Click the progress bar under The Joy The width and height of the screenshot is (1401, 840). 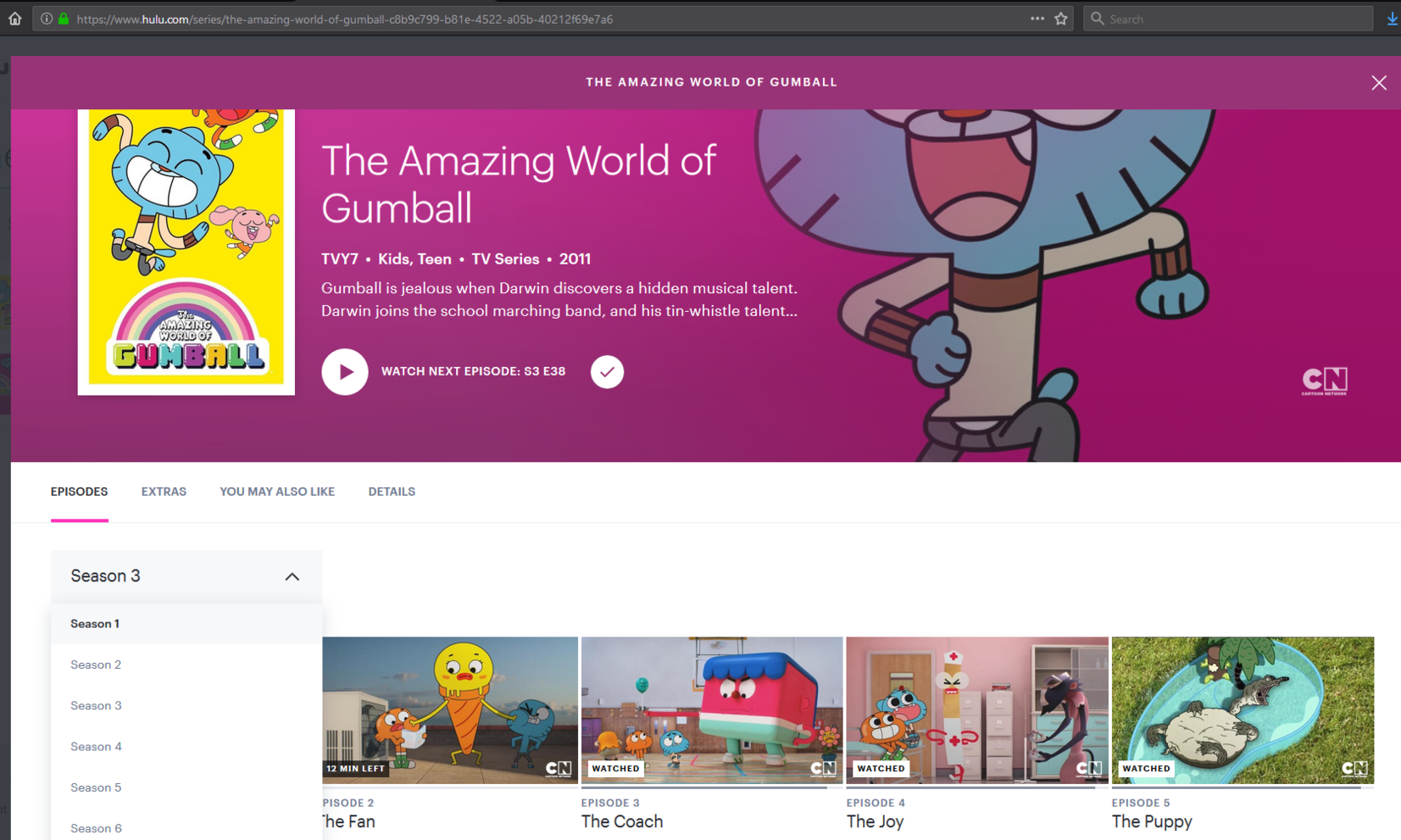[976, 787]
